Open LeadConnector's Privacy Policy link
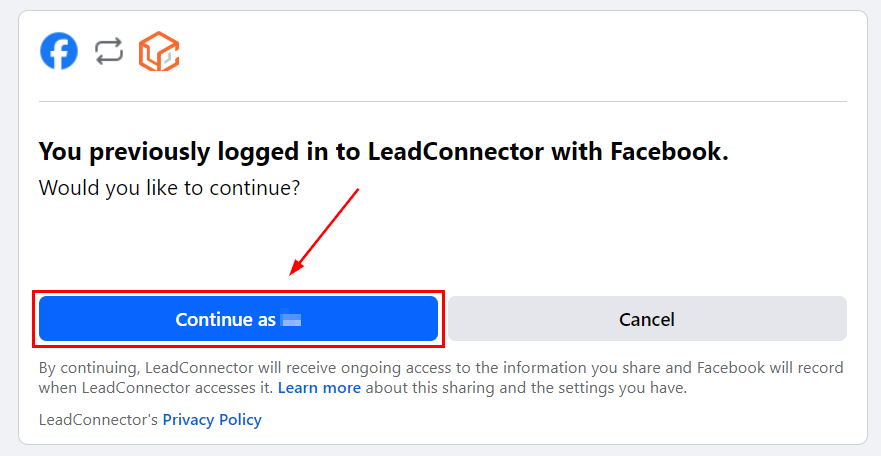881x456 pixels. tap(212, 419)
